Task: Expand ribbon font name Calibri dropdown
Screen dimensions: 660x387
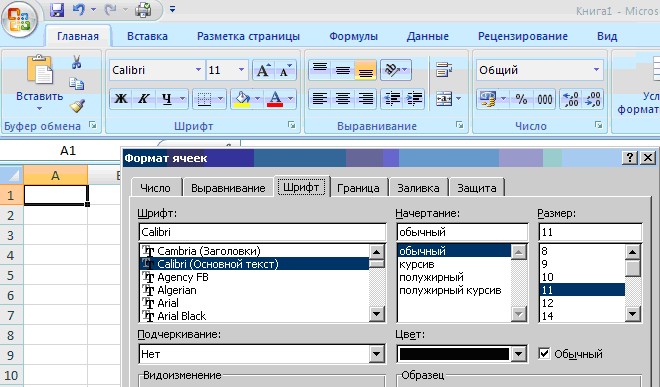Action: point(198,69)
